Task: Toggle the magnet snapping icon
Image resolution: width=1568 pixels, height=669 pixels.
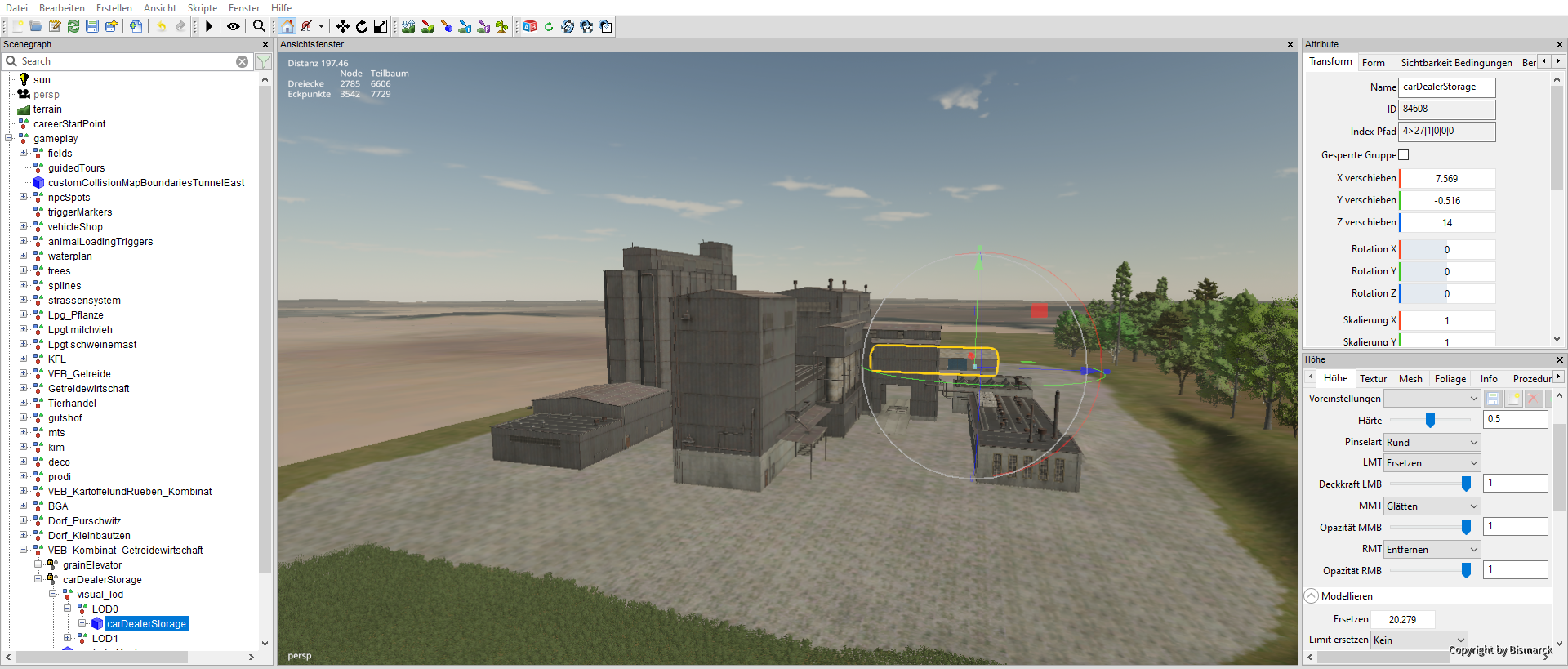Action: [306, 26]
